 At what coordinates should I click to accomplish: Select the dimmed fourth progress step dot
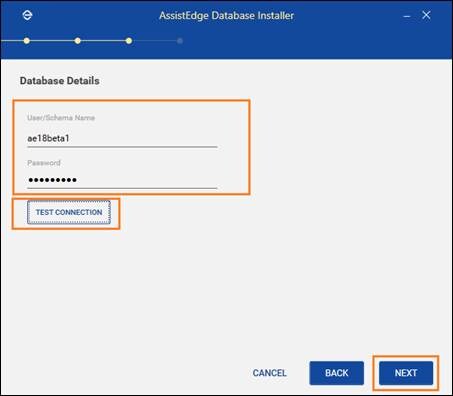click(x=180, y=41)
